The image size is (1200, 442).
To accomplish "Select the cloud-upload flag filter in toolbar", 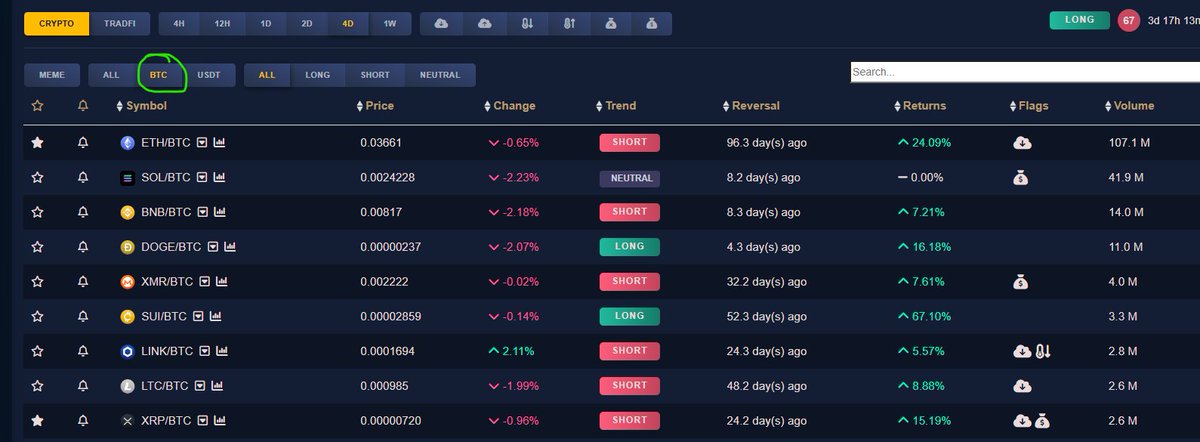I will pos(484,24).
